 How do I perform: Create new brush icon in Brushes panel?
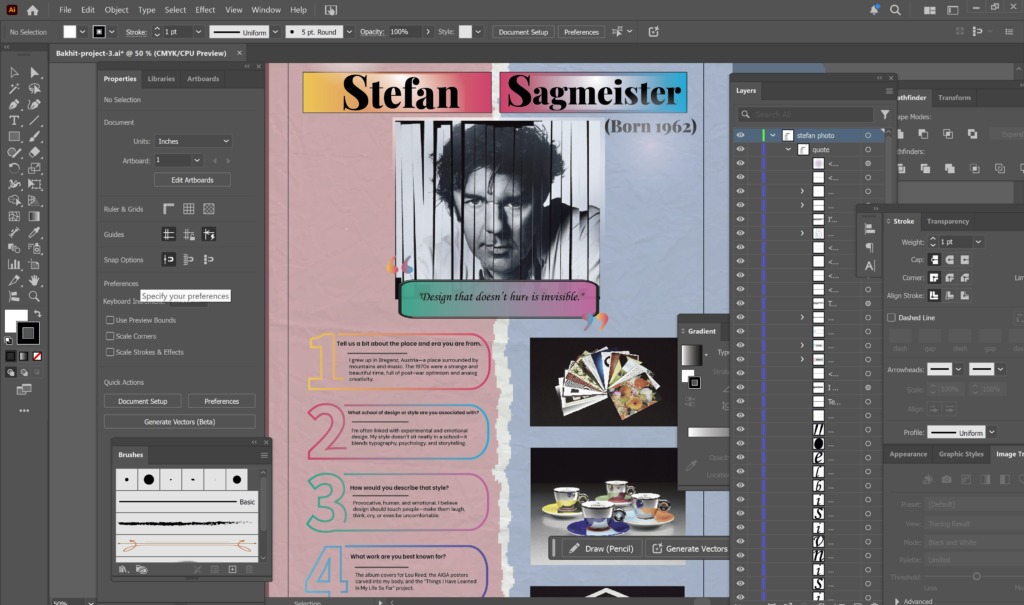232,570
